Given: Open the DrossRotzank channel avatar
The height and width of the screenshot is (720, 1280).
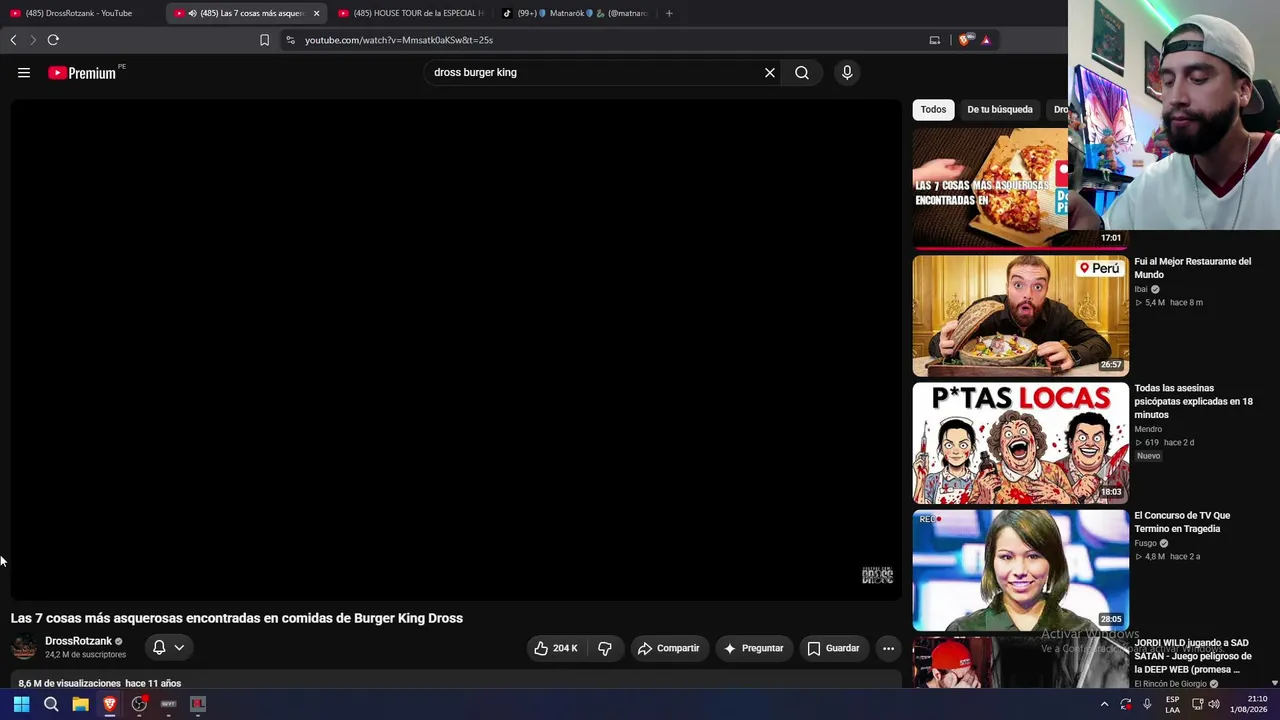Looking at the screenshot, I should click(24, 647).
